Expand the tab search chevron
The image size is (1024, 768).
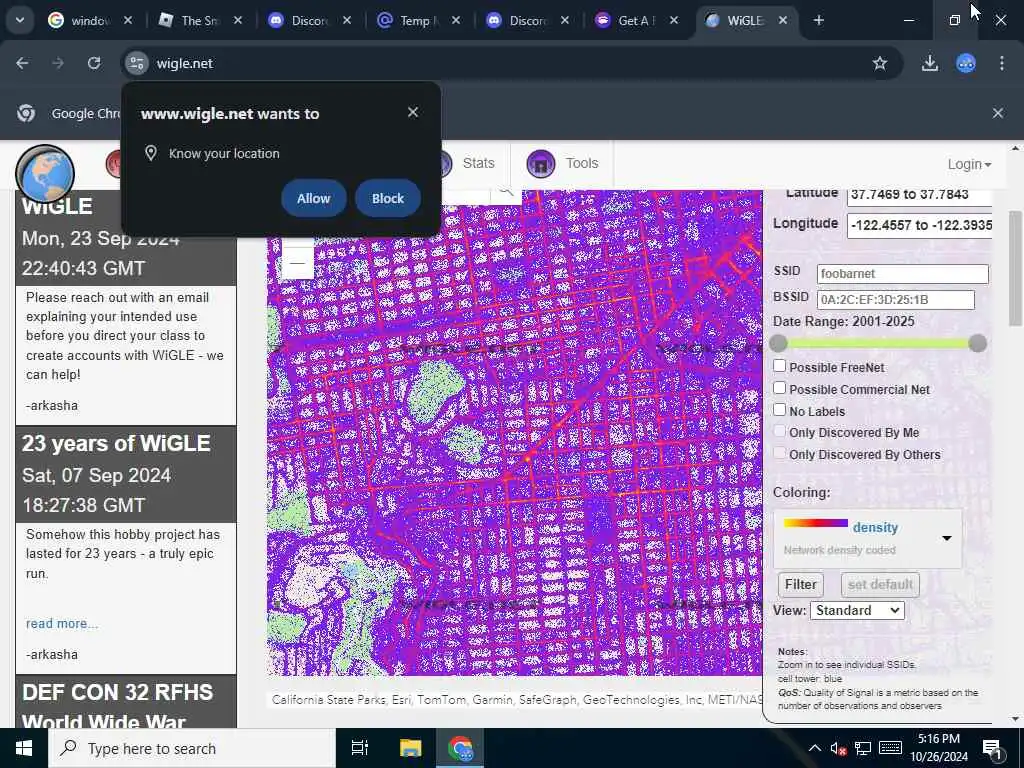click(x=20, y=20)
